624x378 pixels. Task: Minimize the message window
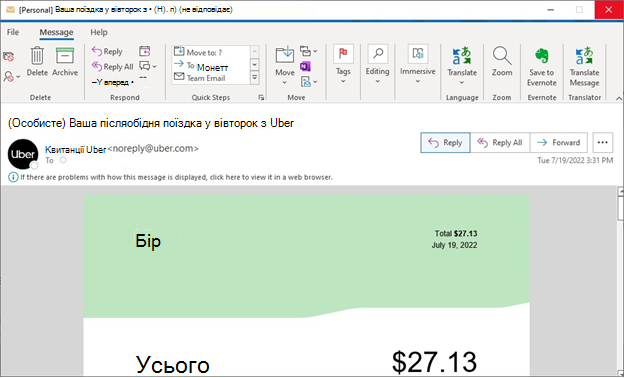click(x=551, y=10)
